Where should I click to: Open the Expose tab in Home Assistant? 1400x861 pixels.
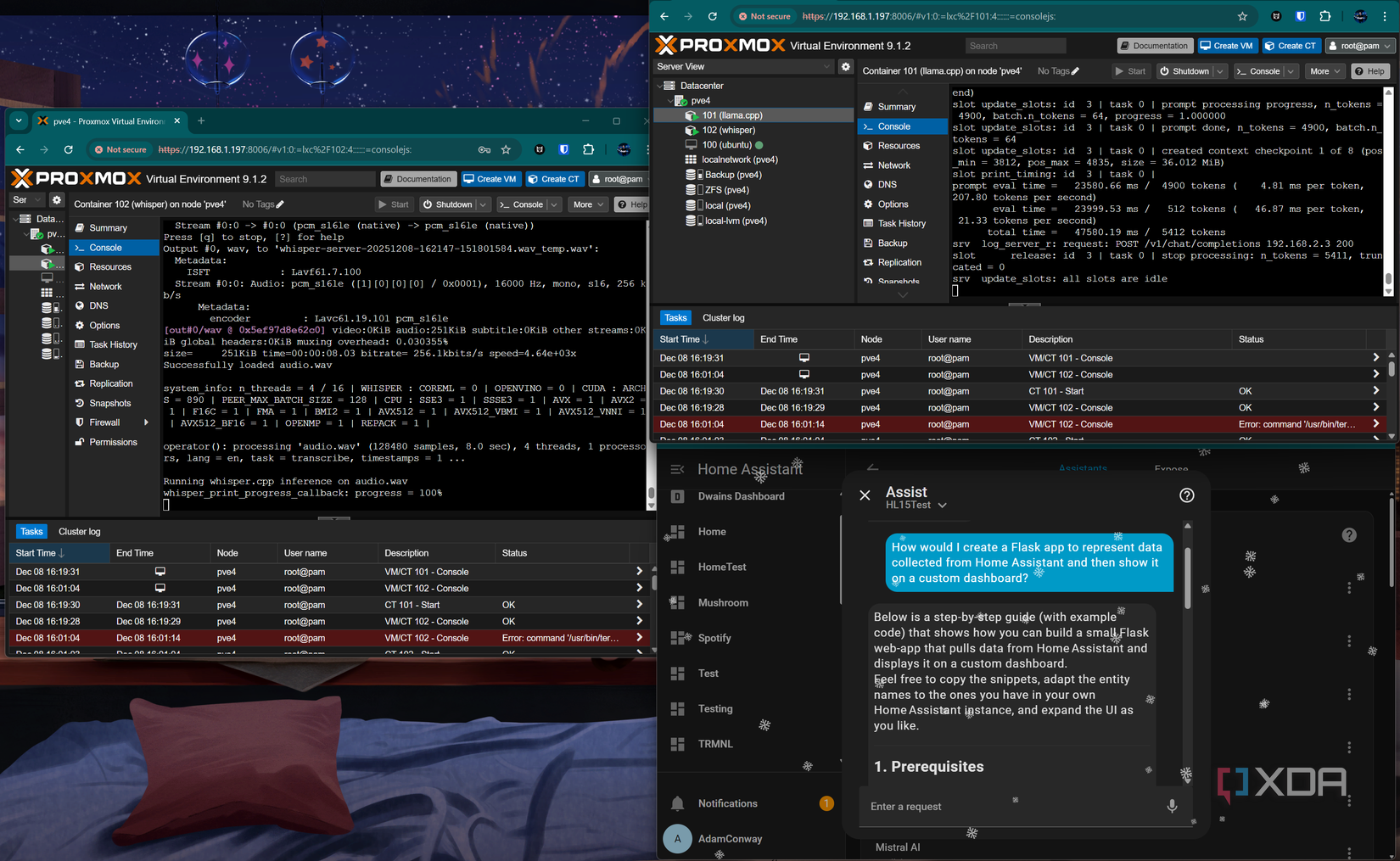1171,468
